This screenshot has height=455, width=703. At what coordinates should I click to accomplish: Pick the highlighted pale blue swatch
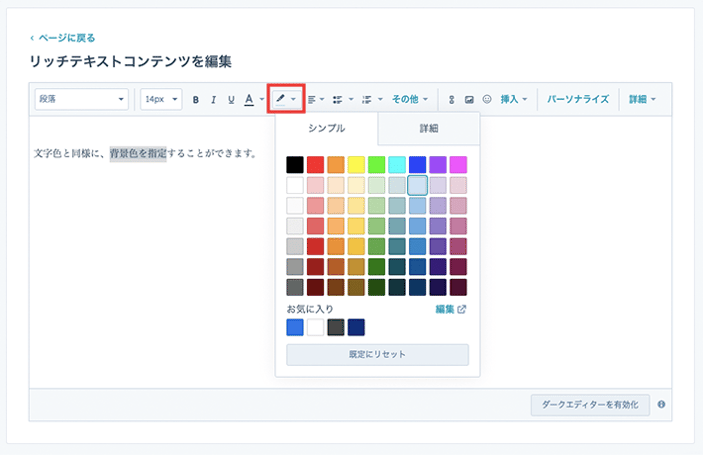pos(417,185)
